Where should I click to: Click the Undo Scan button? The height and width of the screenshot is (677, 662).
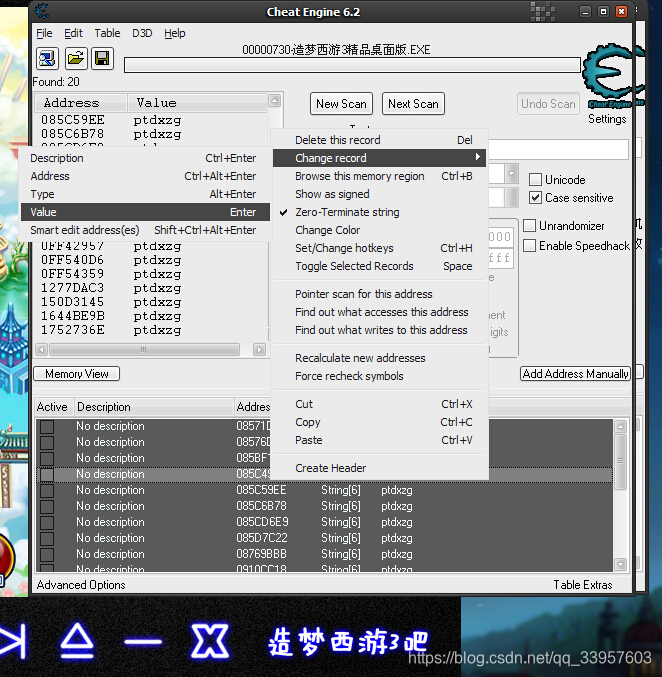548,104
